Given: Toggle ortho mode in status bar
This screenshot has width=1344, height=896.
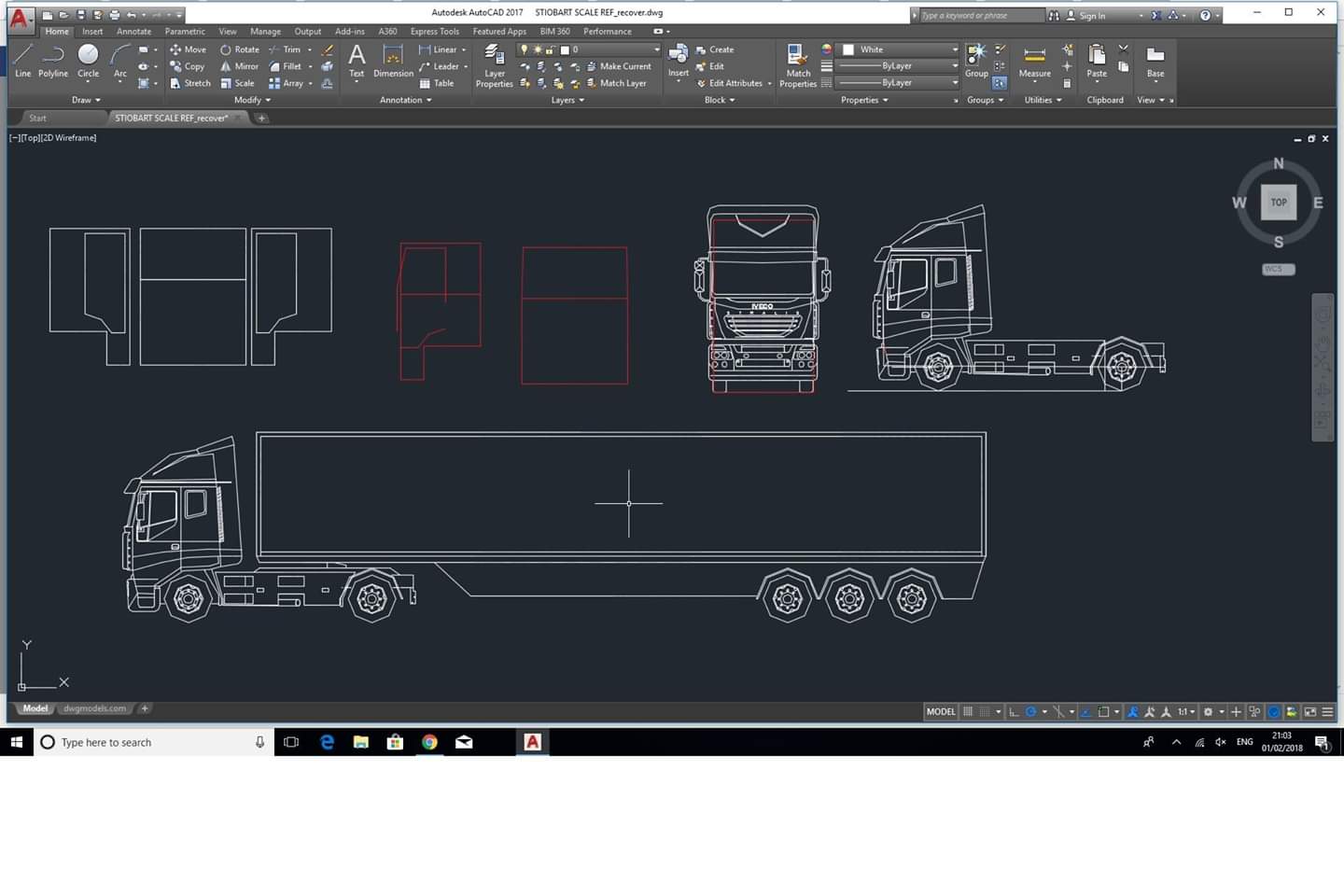Looking at the screenshot, I should 1014,711.
